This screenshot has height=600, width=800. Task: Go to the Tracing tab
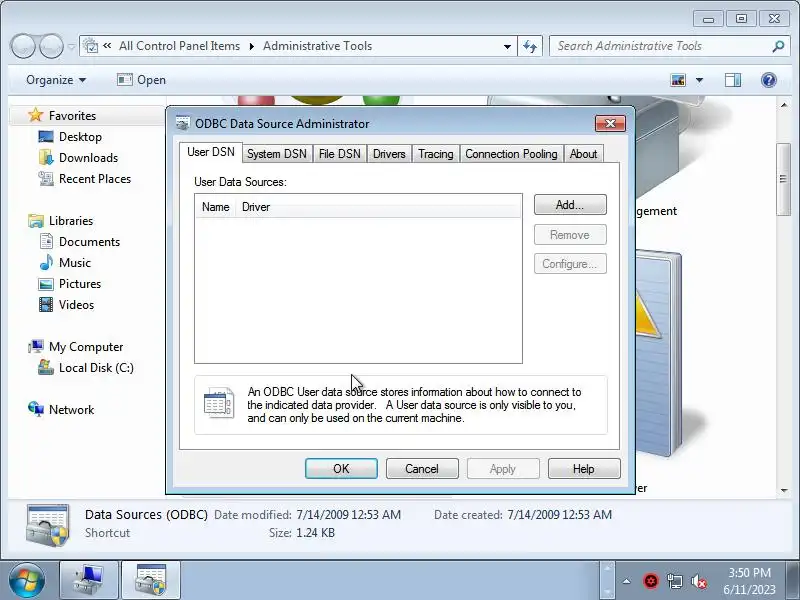click(x=436, y=154)
